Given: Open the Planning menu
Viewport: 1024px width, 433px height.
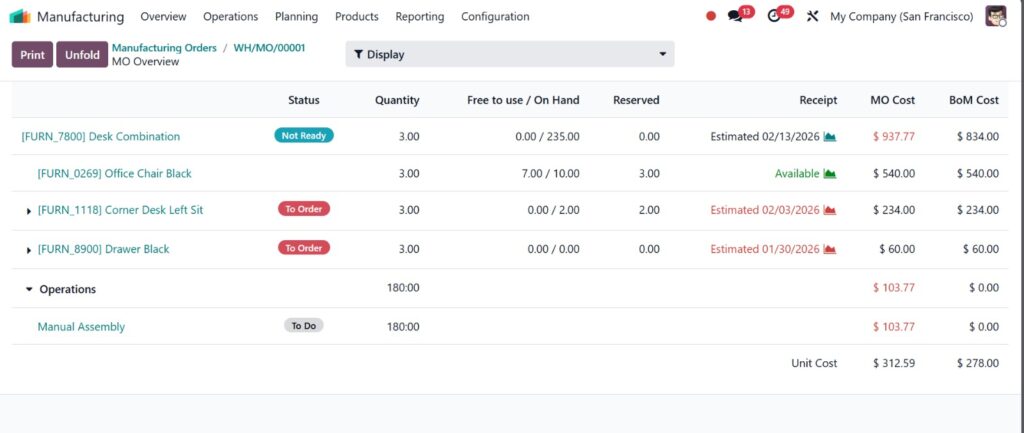Looking at the screenshot, I should click(296, 16).
